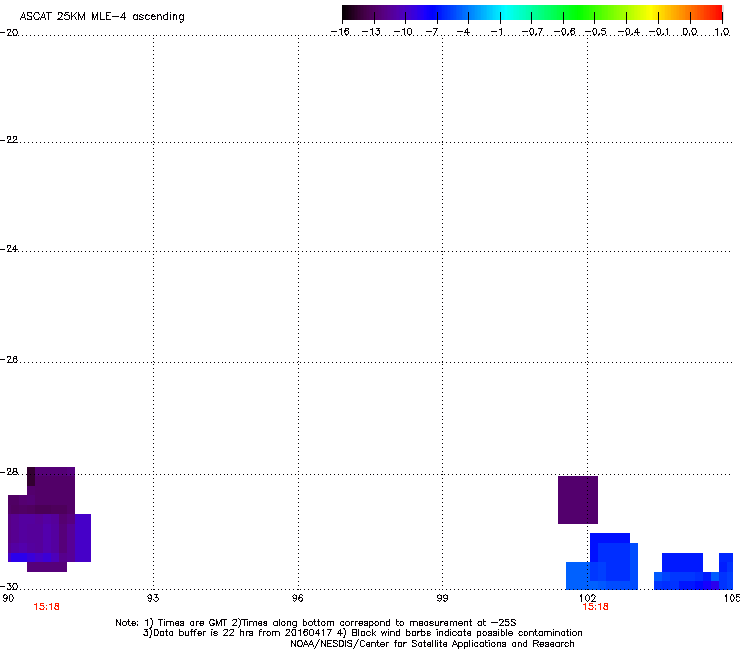The width and height of the screenshot is (740, 650).
Task: Click the -0.4 color bar label
Action: coord(629,32)
